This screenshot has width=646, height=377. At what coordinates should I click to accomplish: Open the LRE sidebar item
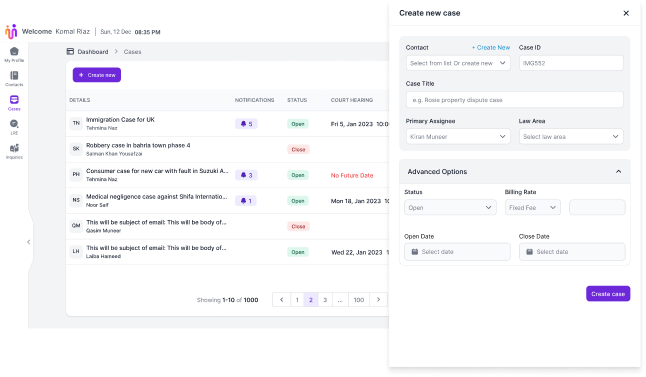14,127
